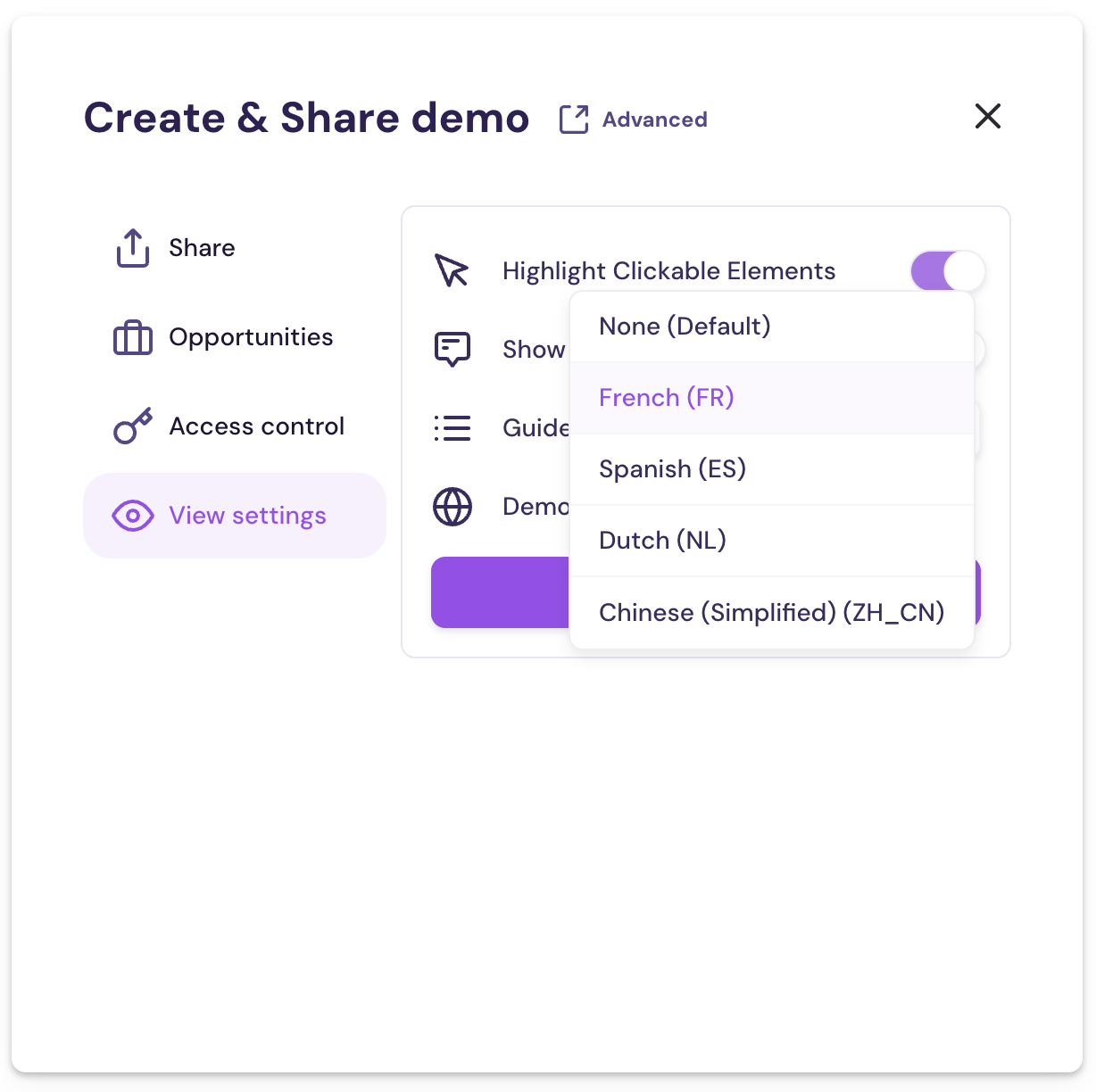Switch to the Opportunities tab label

pos(251,337)
